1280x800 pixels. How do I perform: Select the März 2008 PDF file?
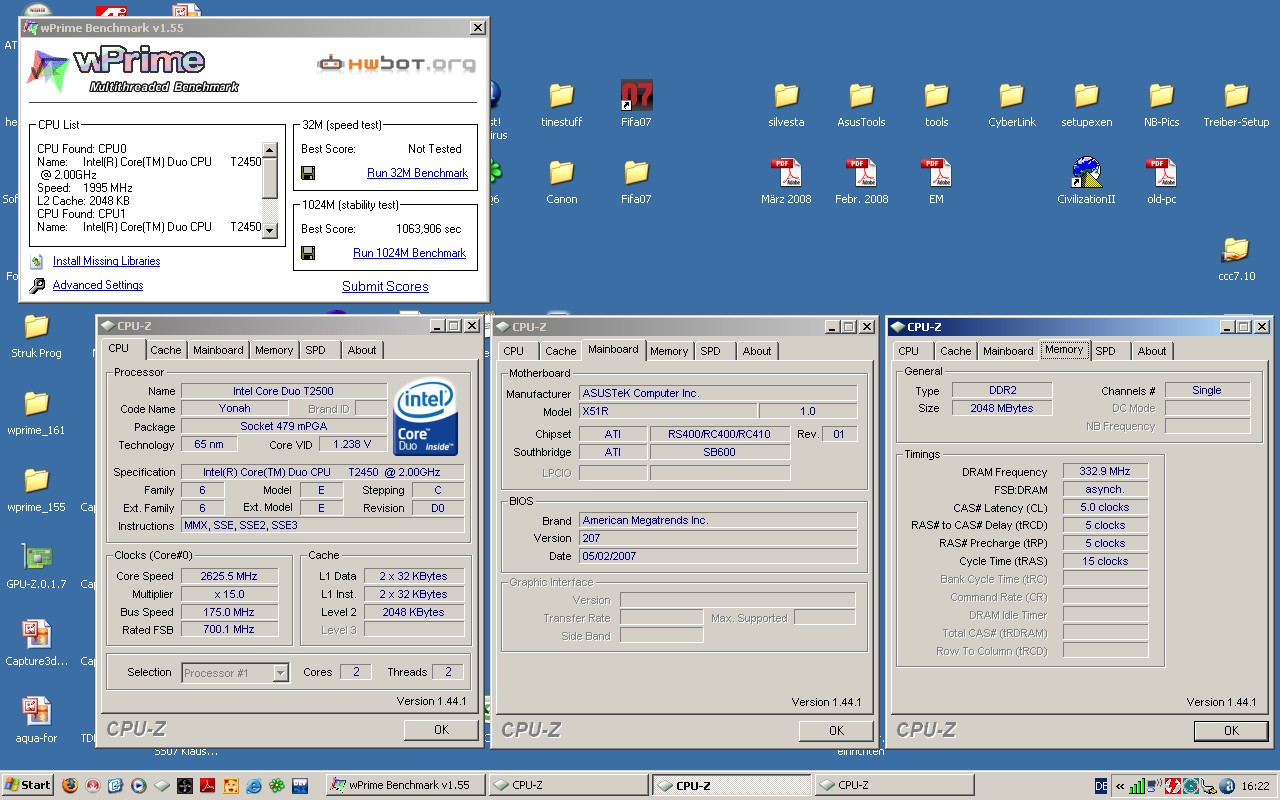(x=786, y=182)
